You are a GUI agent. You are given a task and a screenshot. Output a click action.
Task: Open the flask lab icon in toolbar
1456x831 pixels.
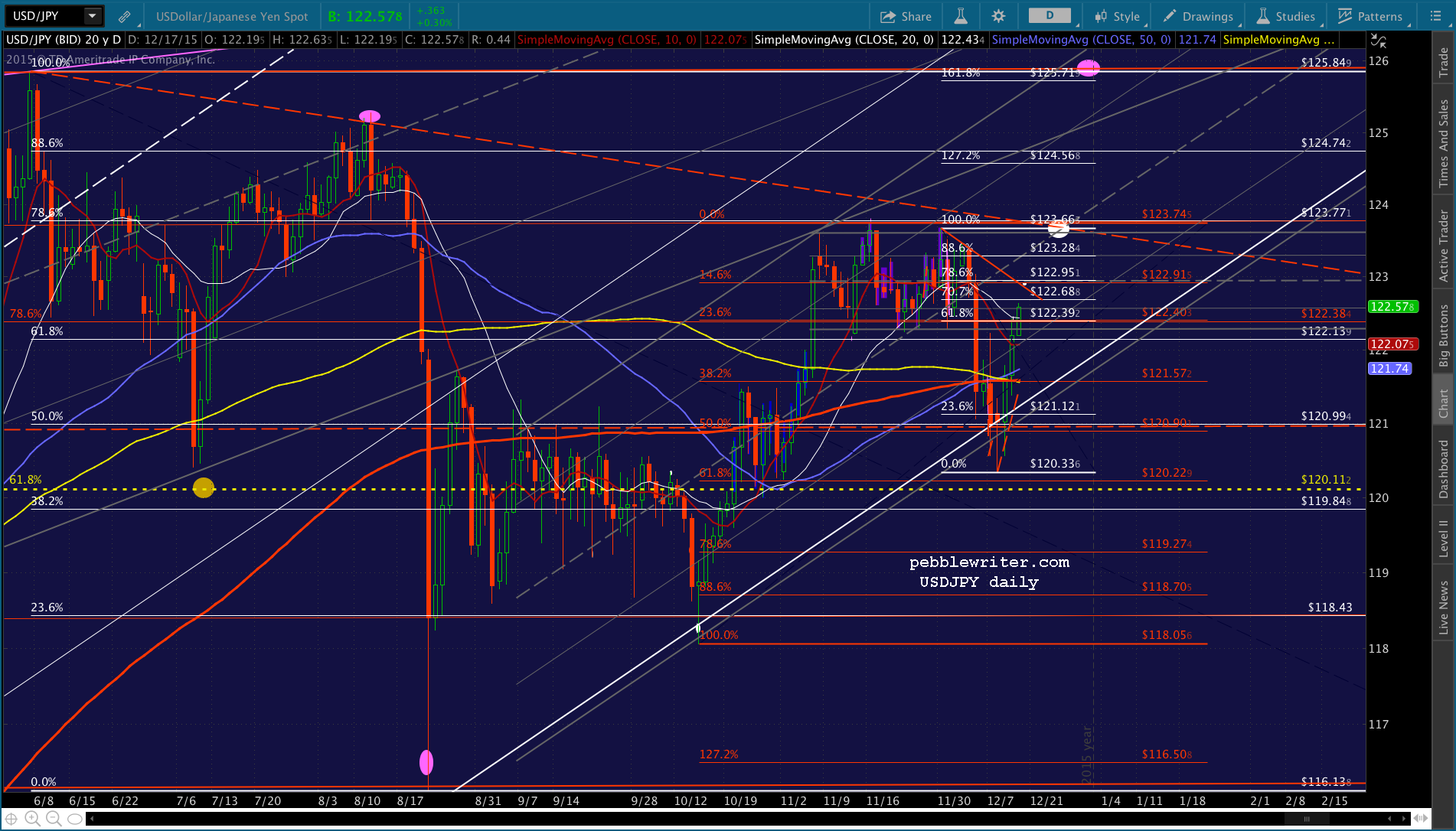(961, 16)
